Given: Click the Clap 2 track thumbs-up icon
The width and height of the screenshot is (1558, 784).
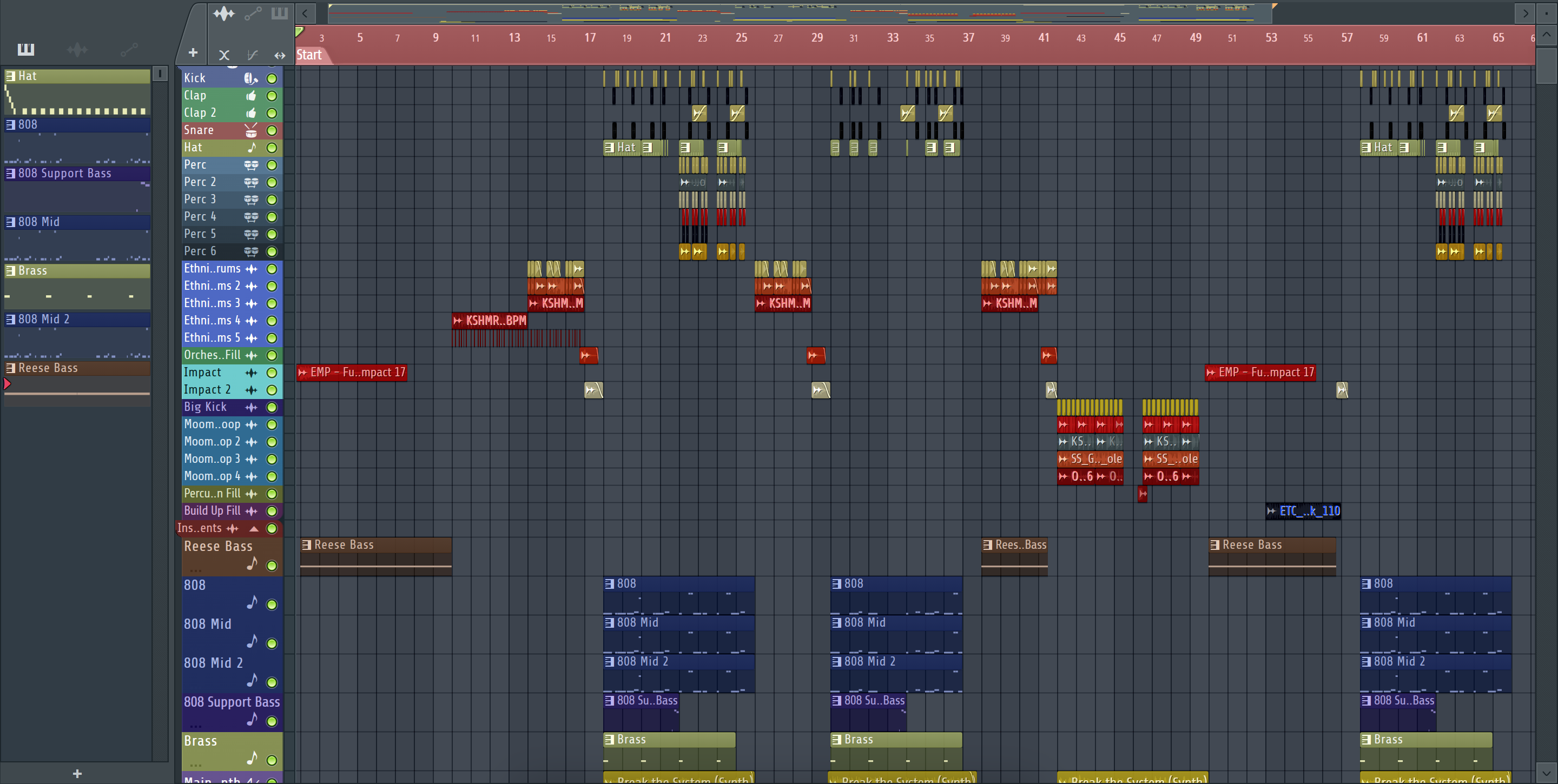Looking at the screenshot, I should click(250, 113).
